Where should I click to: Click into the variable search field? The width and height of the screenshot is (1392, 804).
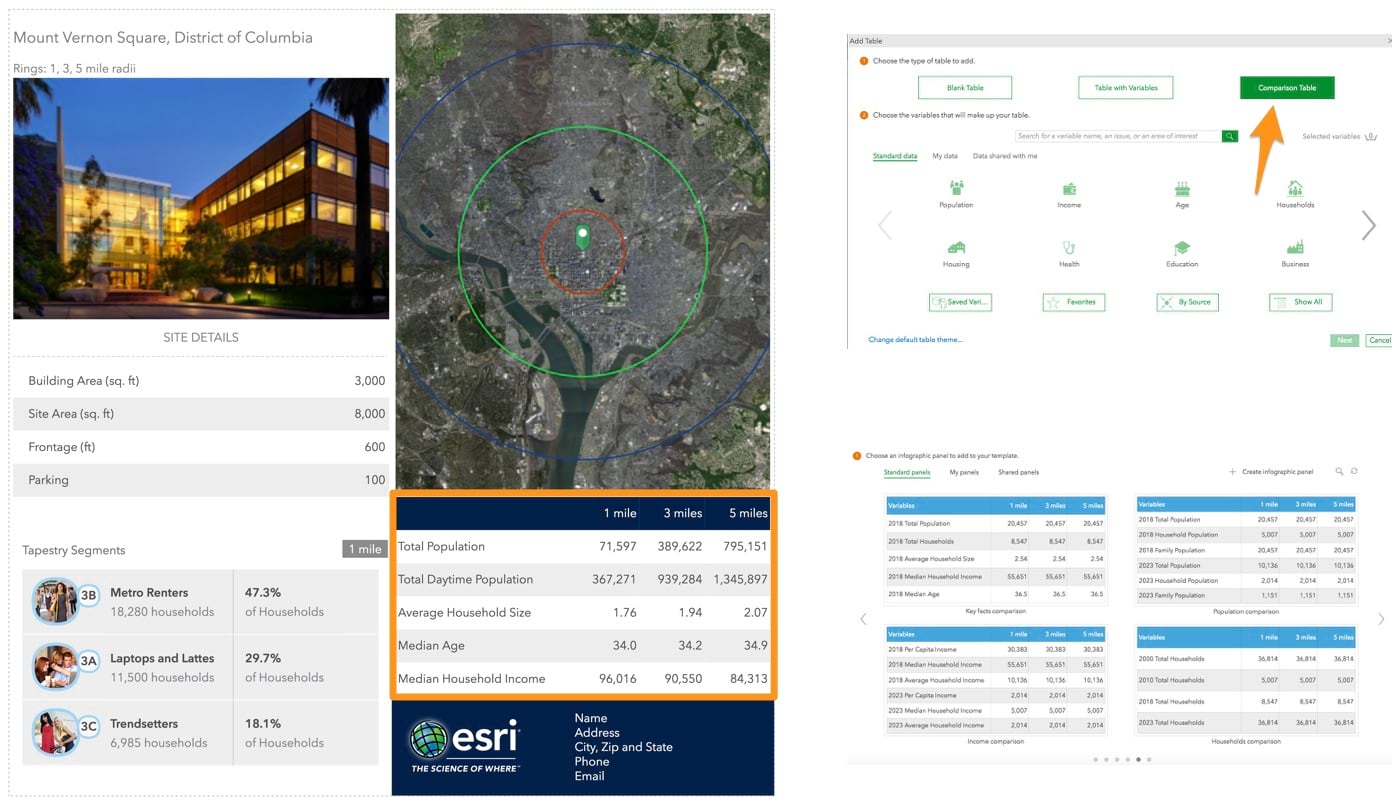pos(1118,136)
